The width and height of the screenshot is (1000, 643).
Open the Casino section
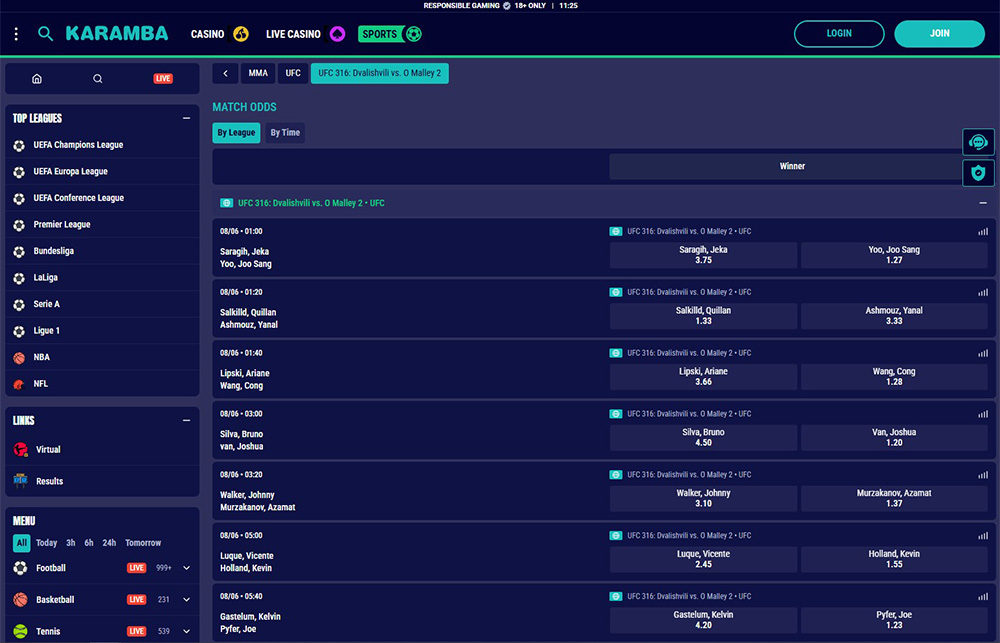219,34
